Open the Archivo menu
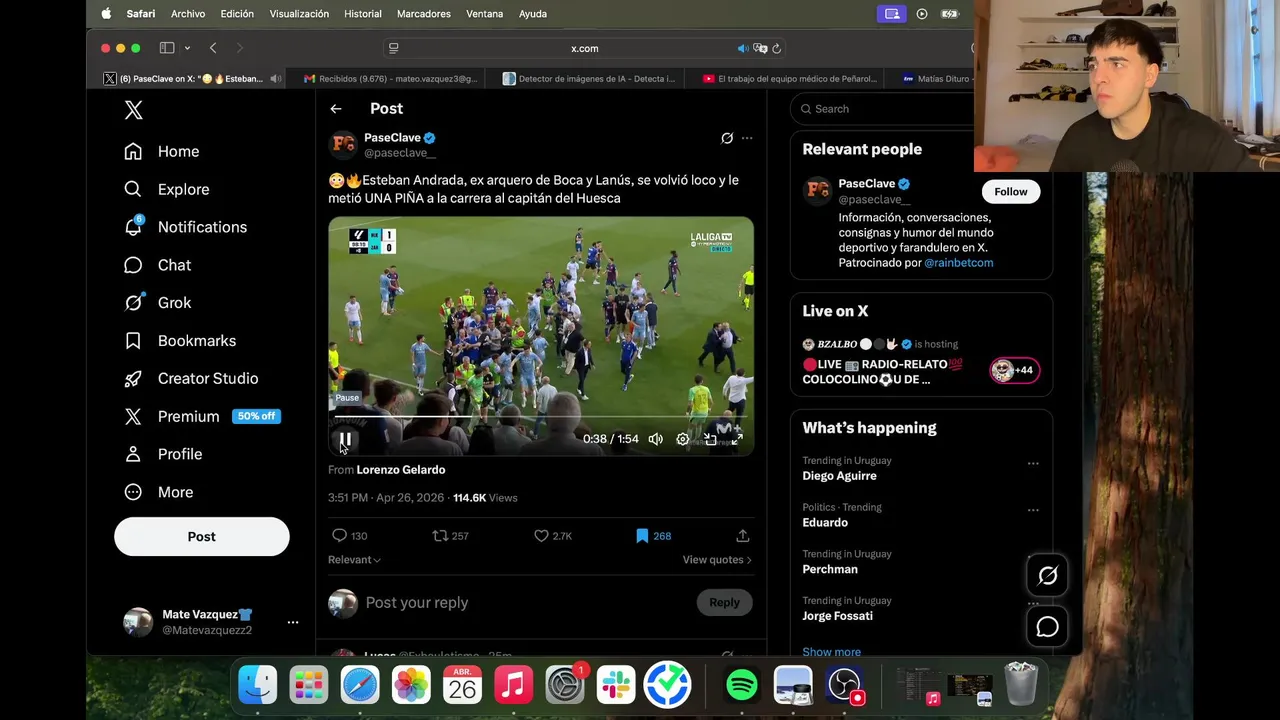This screenshot has width=1280, height=720. (188, 14)
